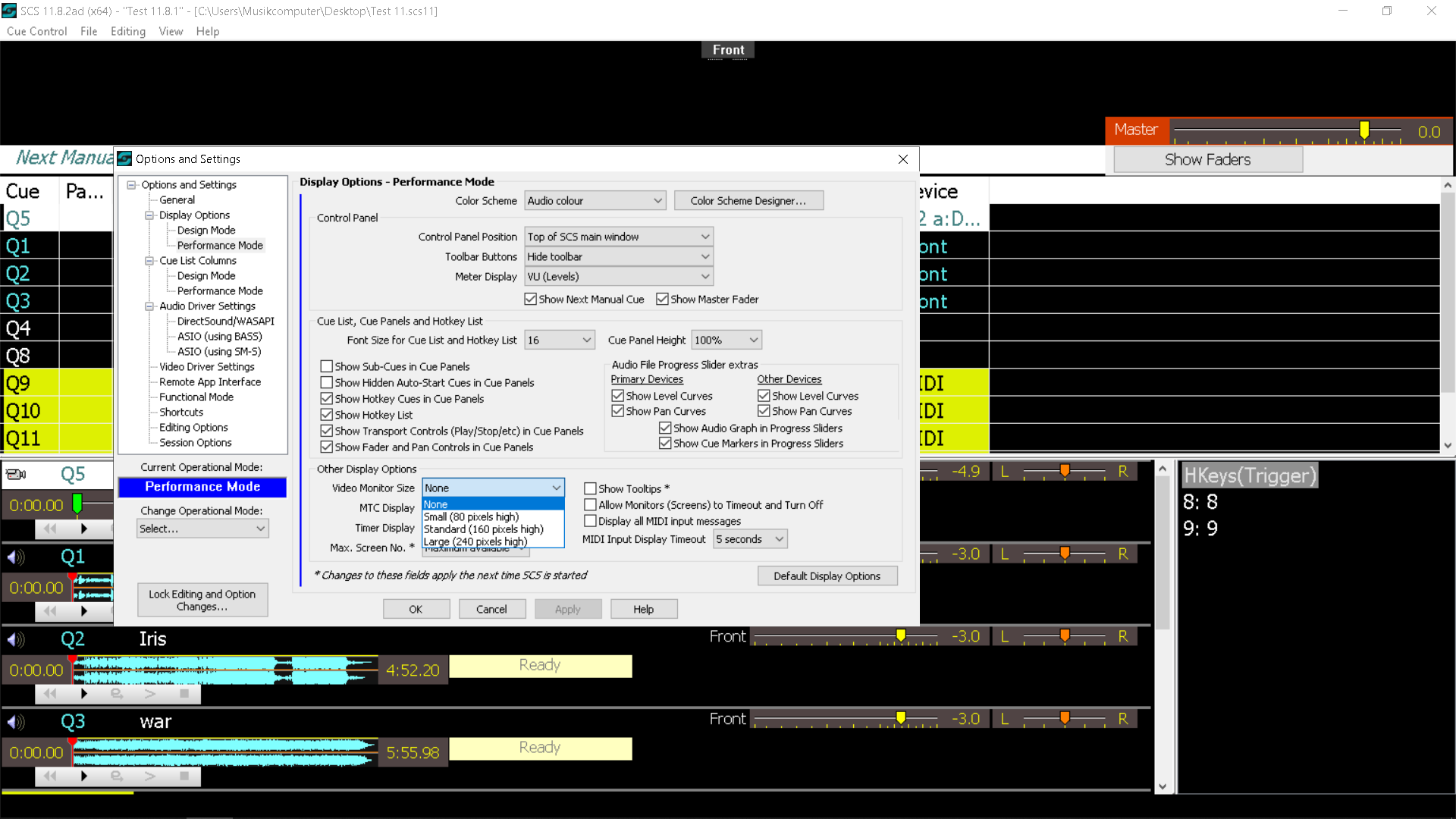The image size is (1456, 819).
Task: Click the Q2 Iris waveform progress display
Action: 224,670
